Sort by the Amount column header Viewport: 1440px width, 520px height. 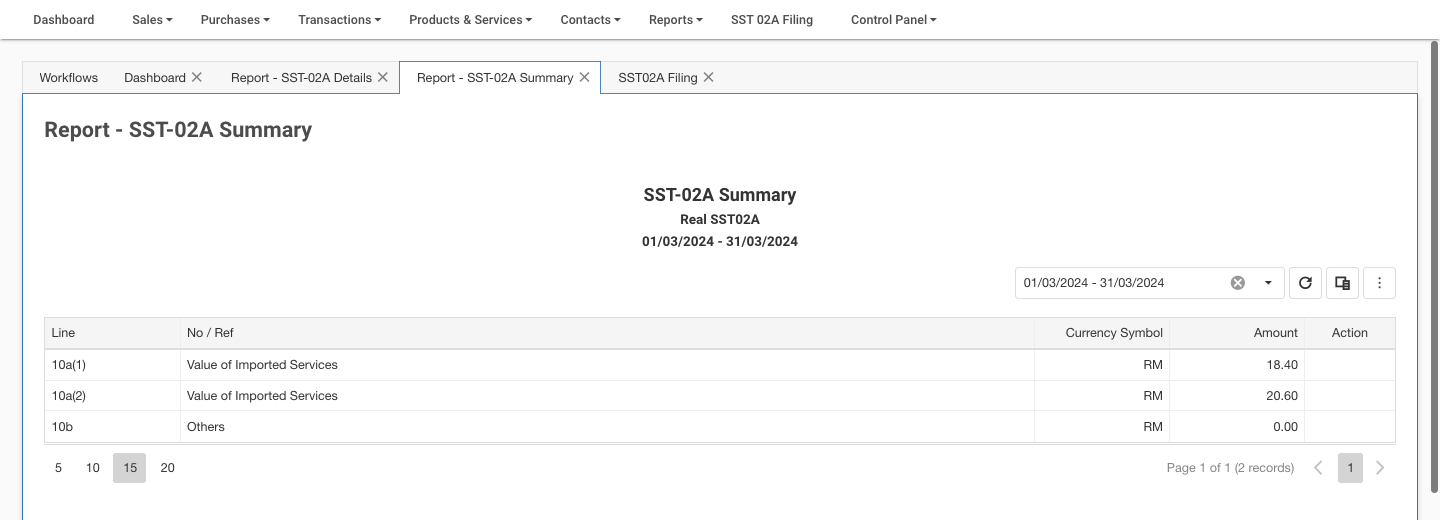tap(1275, 333)
